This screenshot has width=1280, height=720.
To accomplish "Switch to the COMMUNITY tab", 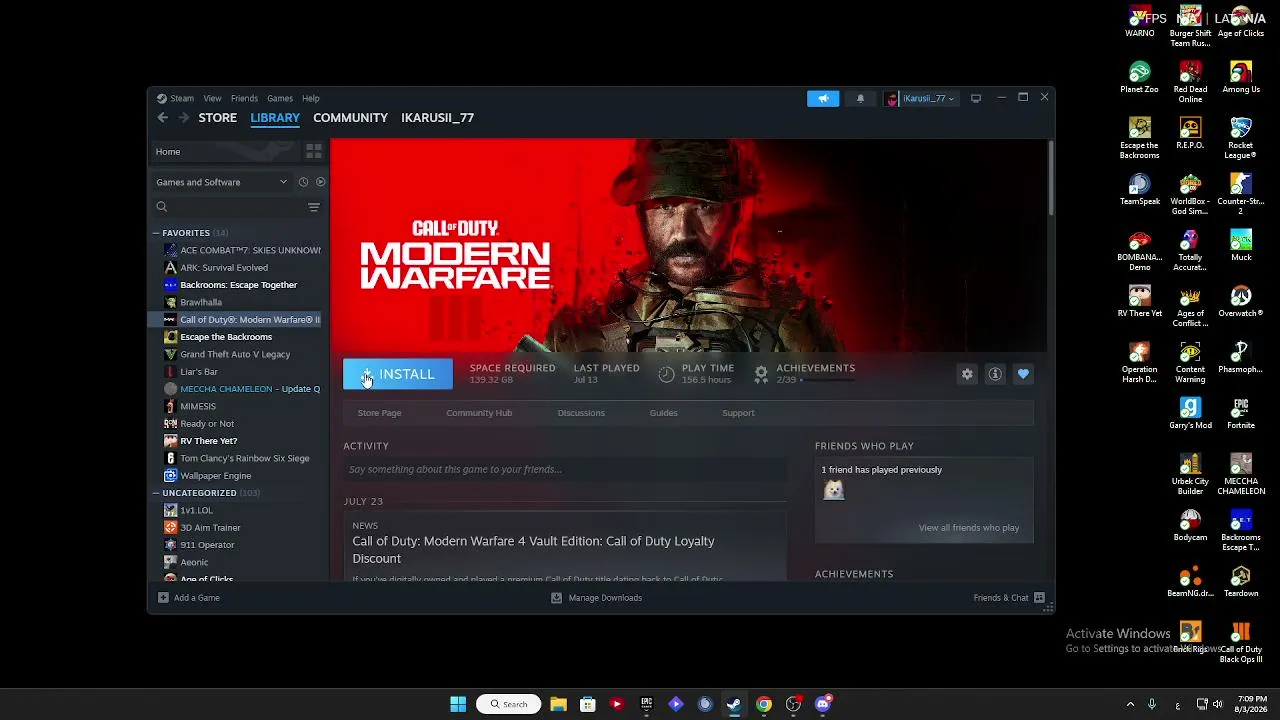I will (350, 118).
